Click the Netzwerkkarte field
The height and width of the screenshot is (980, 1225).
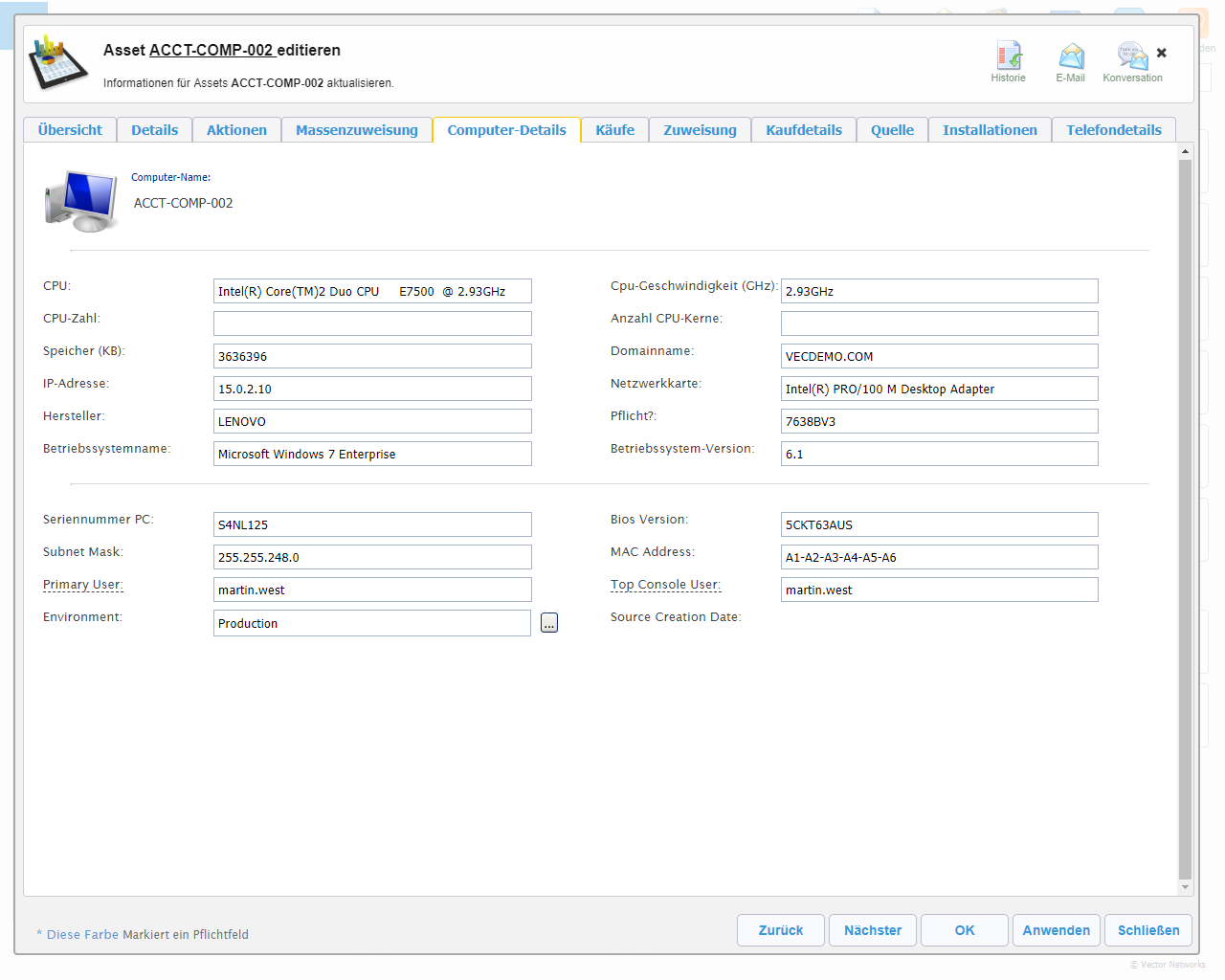pos(940,389)
